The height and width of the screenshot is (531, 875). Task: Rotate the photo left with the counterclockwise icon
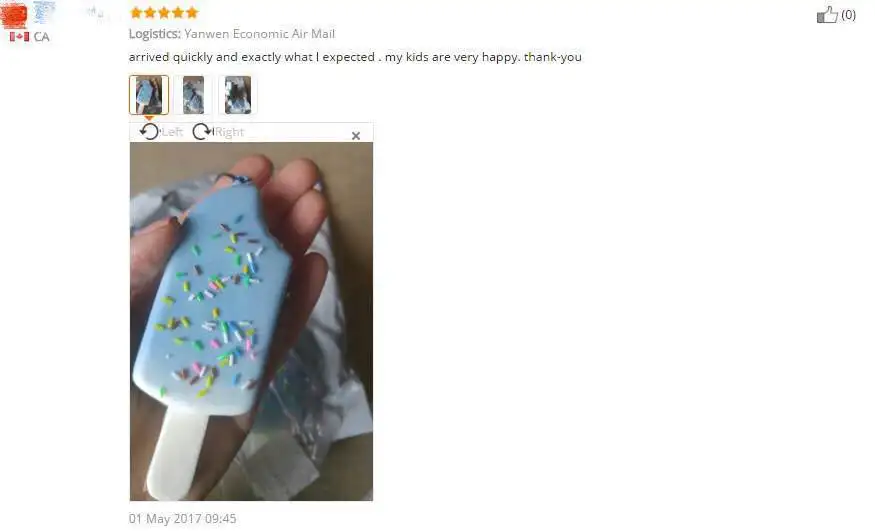click(149, 132)
